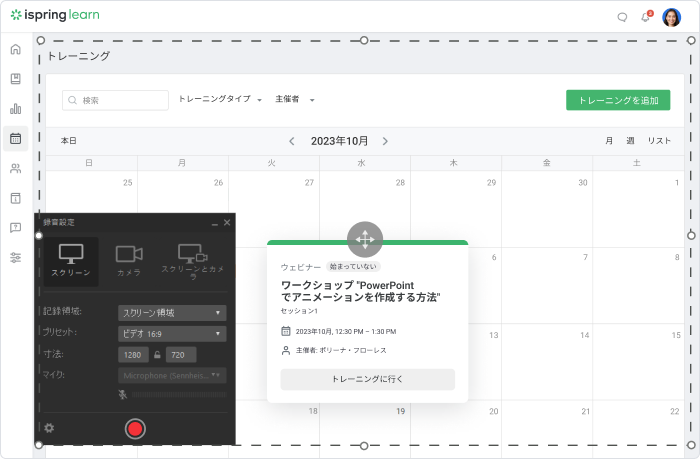Click the go to training button
Image resolution: width=700 pixels, height=459 pixels.
tap(367, 379)
